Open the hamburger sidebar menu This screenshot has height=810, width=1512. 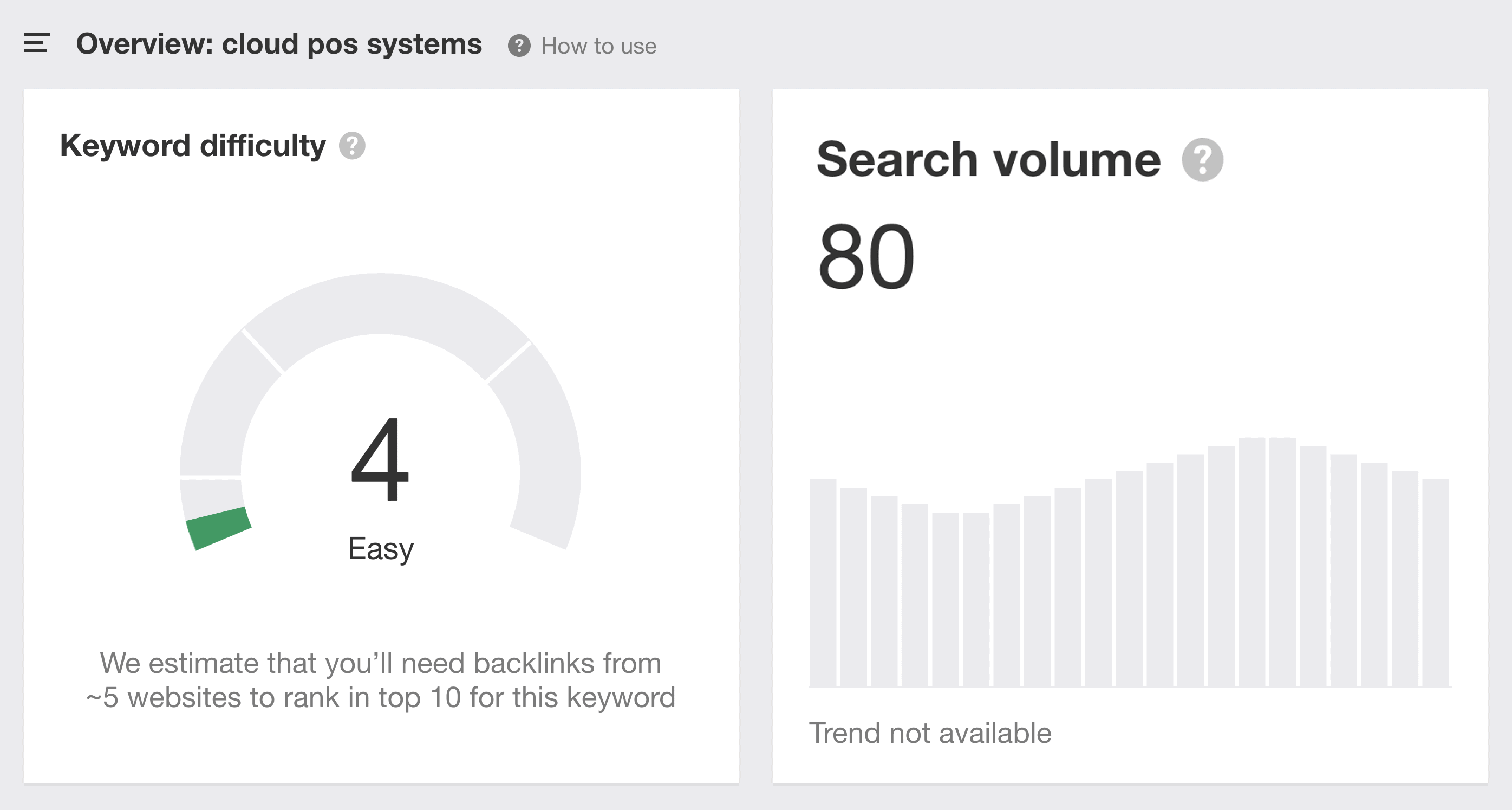[x=36, y=43]
